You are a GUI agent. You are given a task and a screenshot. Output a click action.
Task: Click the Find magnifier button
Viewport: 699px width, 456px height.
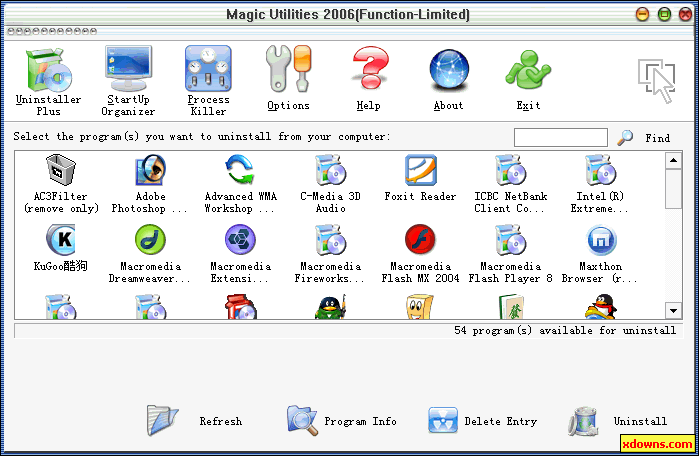tap(644, 138)
